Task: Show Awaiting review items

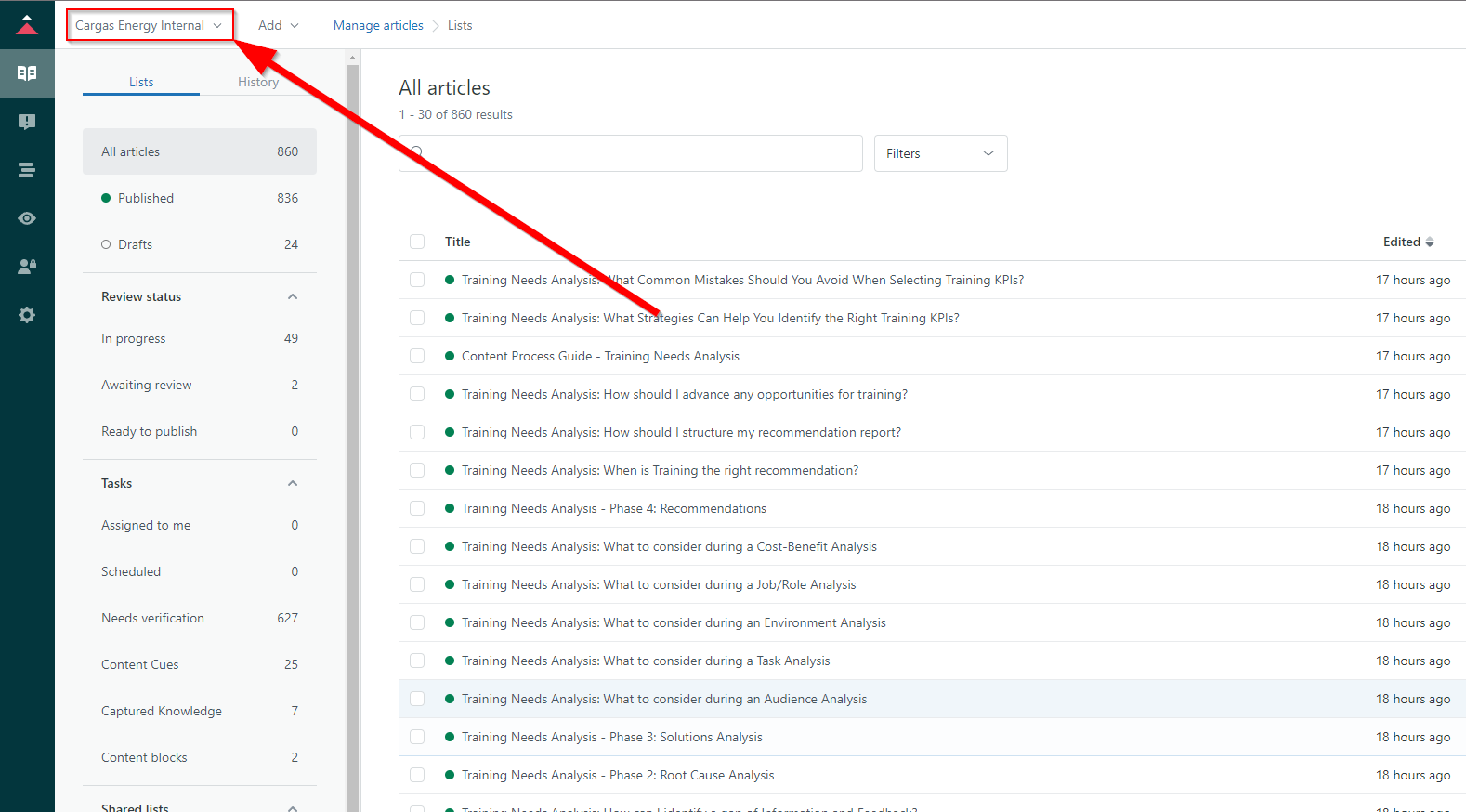Action: click(x=200, y=385)
